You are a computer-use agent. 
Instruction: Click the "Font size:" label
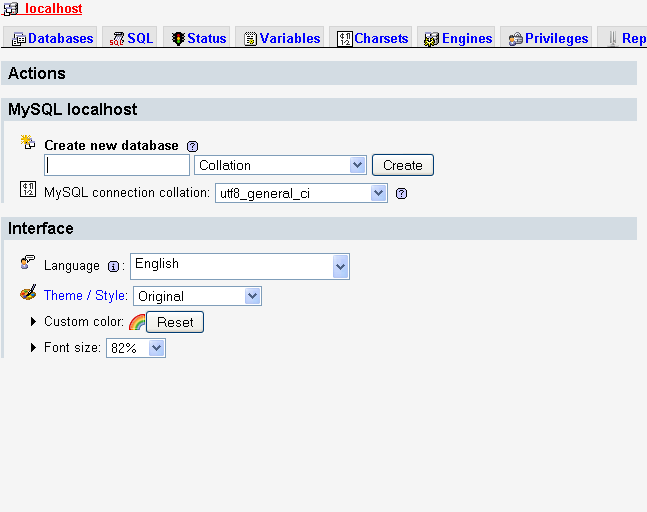[x=72, y=347]
